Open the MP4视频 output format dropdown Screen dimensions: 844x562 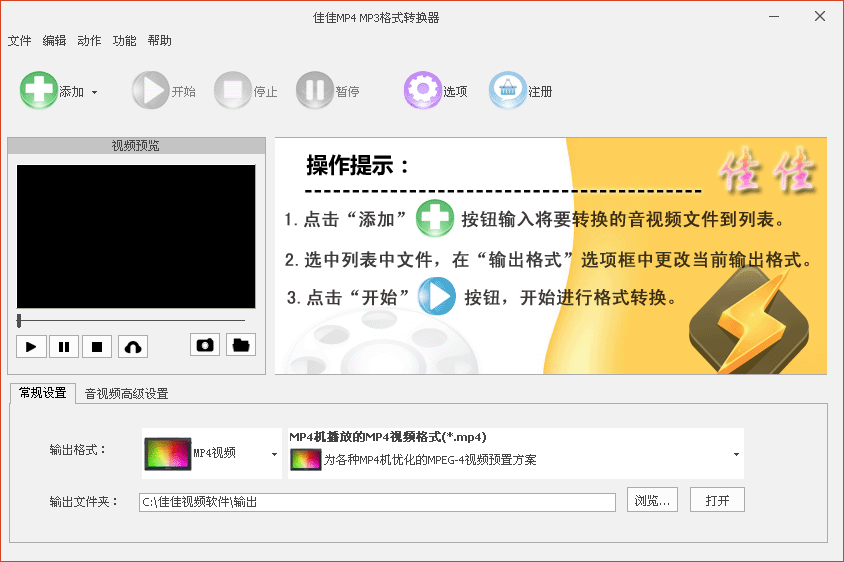click(x=273, y=454)
